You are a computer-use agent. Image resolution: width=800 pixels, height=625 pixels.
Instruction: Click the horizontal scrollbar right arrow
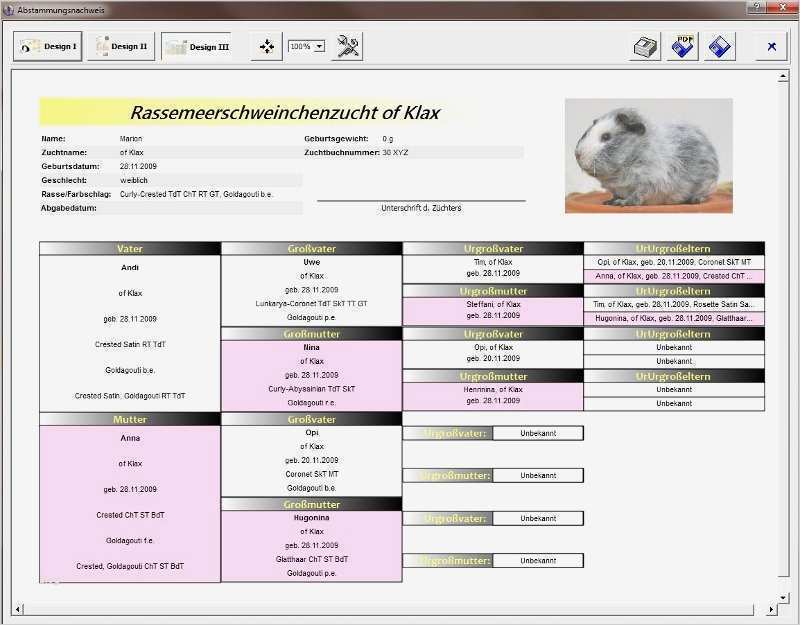click(x=770, y=609)
